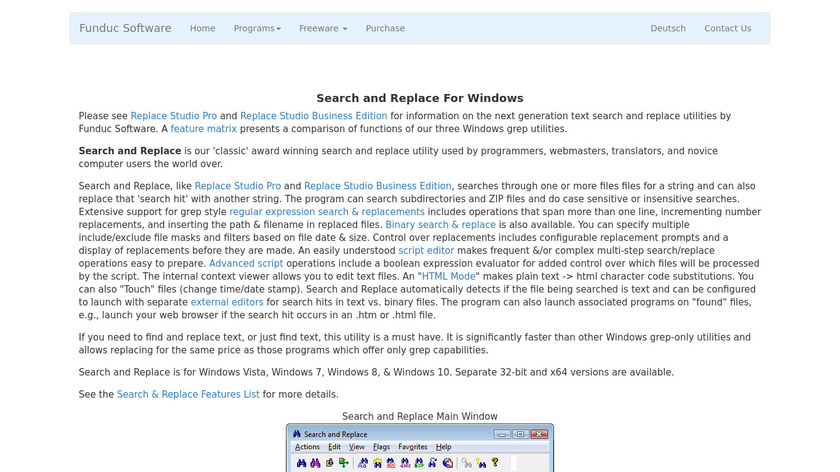
Task: Go to Home in the navigation bar
Action: 202,28
